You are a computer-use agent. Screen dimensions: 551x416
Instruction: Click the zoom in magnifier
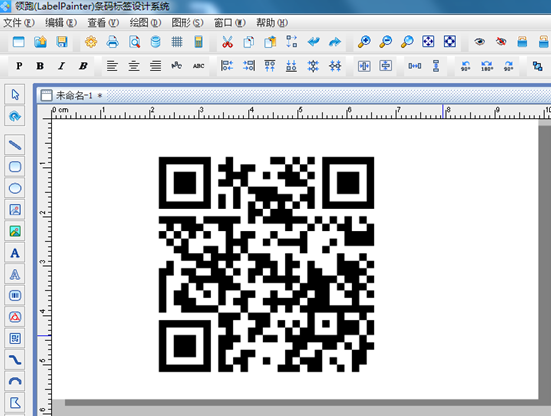(364, 42)
